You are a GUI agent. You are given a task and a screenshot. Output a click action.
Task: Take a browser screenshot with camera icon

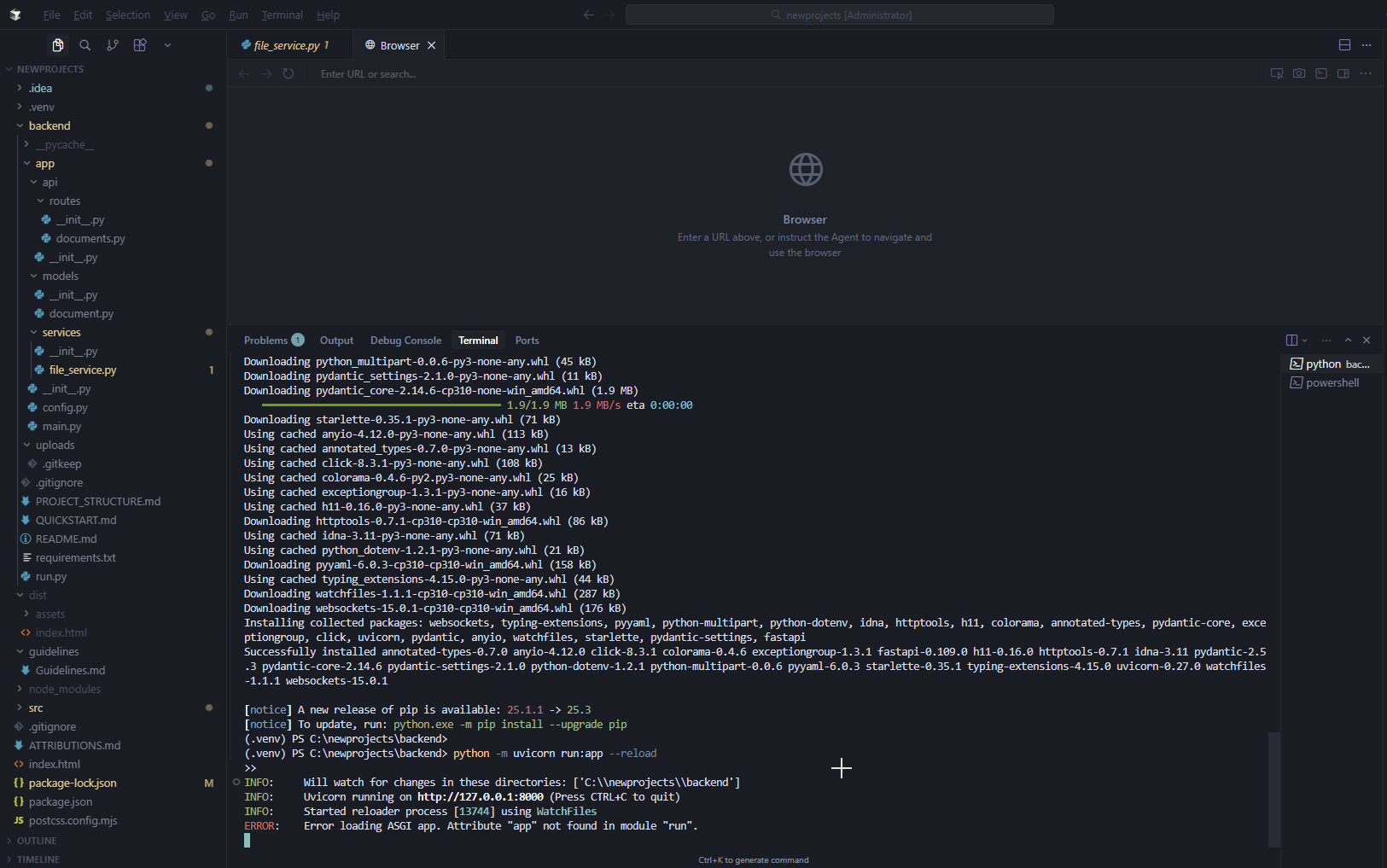click(x=1299, y=74)
